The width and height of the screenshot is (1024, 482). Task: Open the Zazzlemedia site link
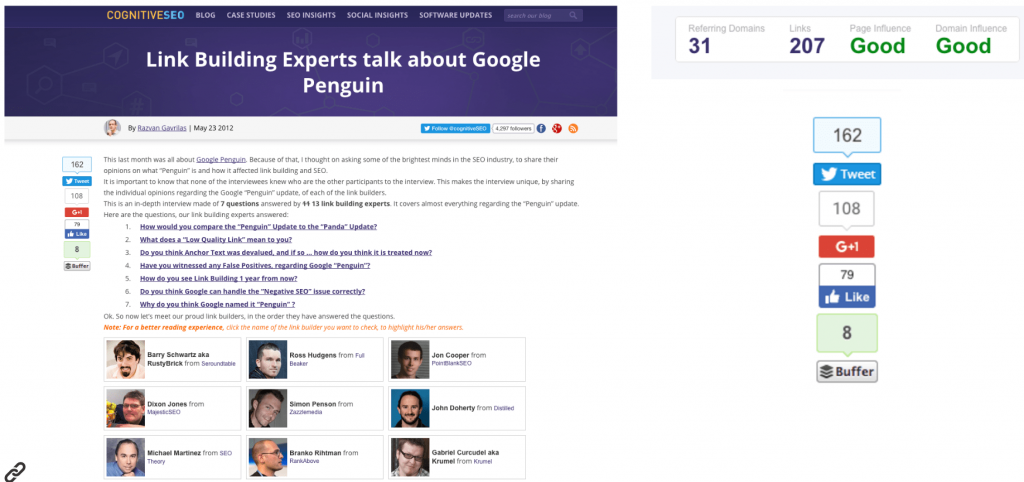306,412
